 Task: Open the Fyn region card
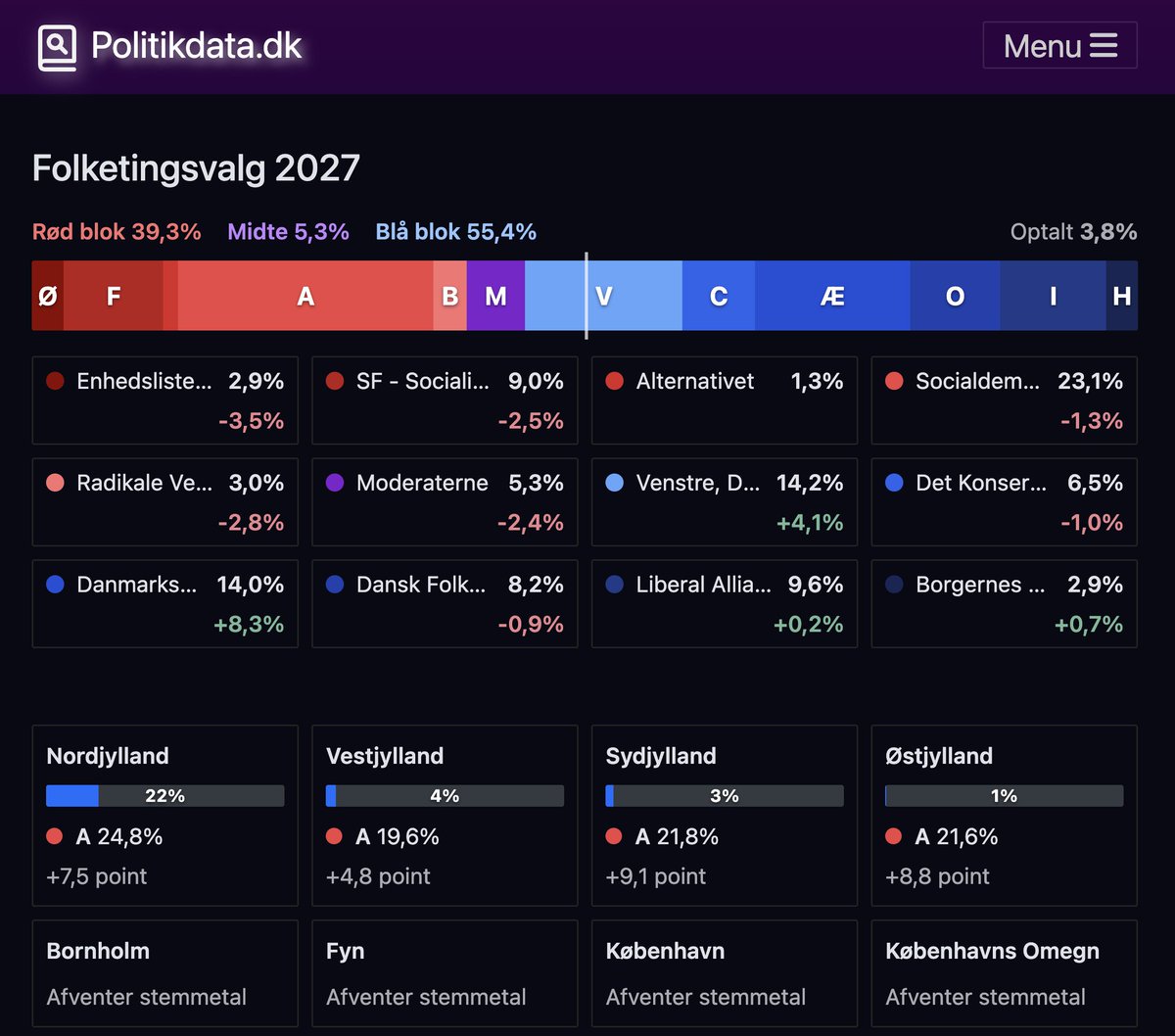[x=445, y=973]
